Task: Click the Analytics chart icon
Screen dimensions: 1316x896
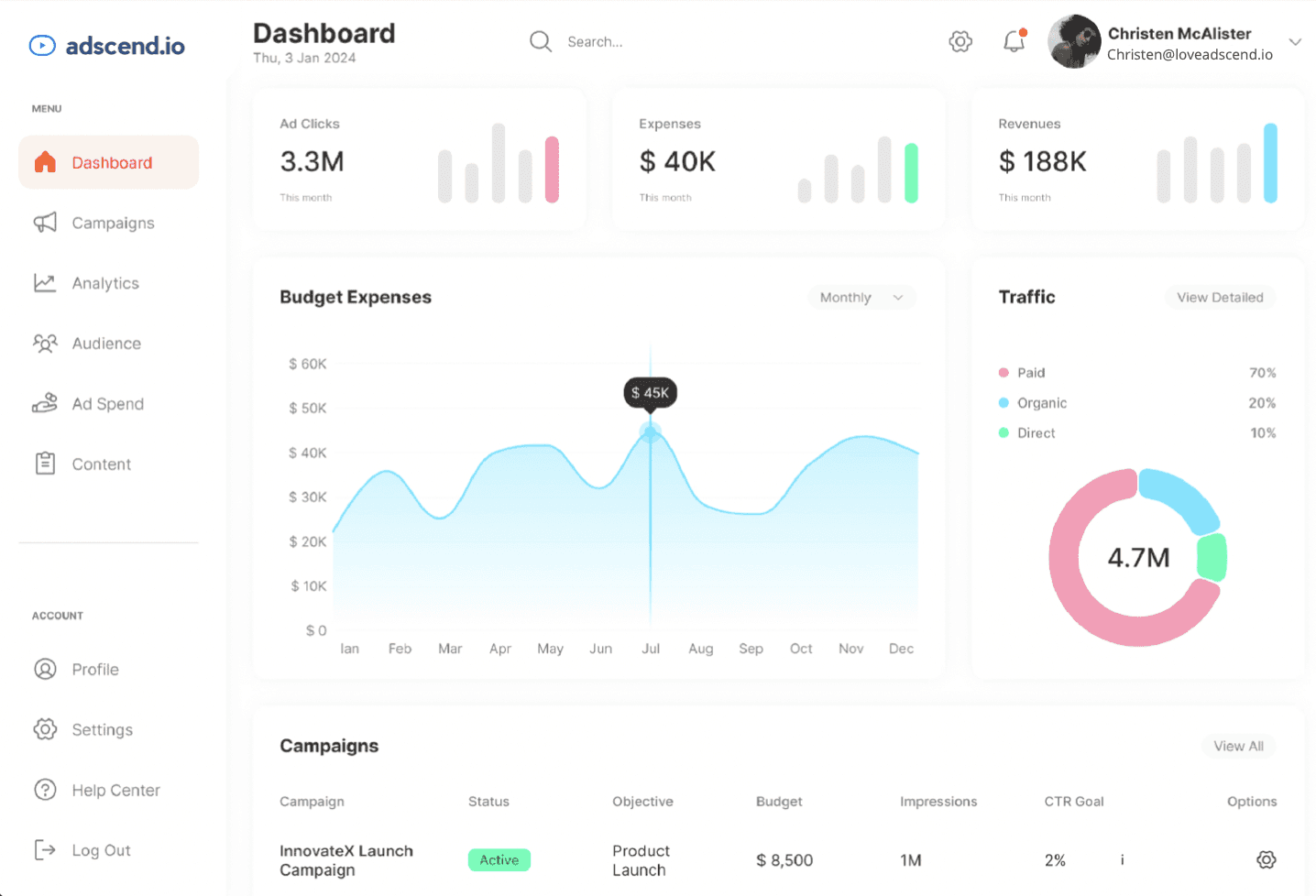Action: [45, 283]
